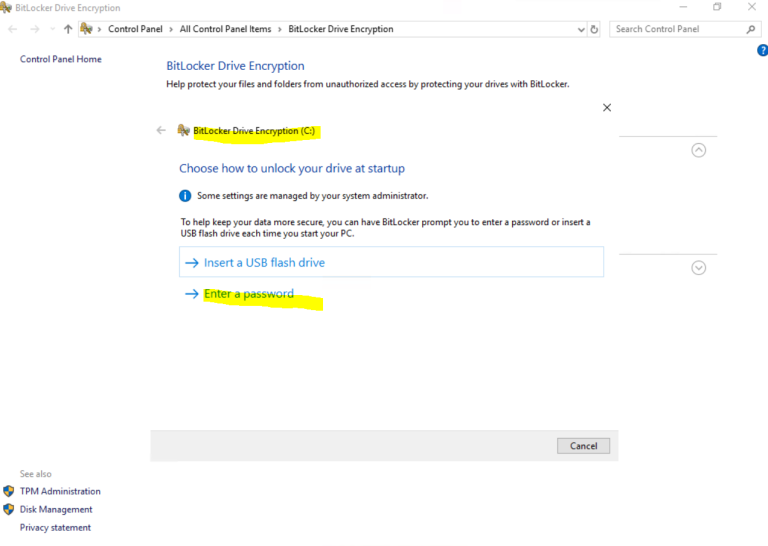The height and width of the screenshot is (546, 768).
Task: Go up one level with up arrow
Action: point(68,29)
